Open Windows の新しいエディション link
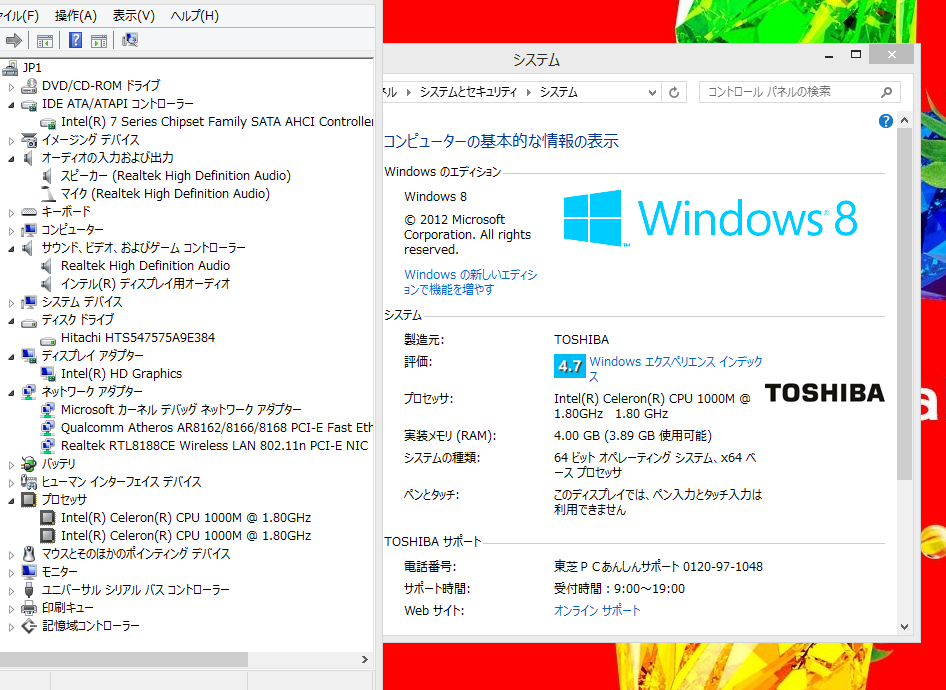The image size is (946, 690). [471, 282]
